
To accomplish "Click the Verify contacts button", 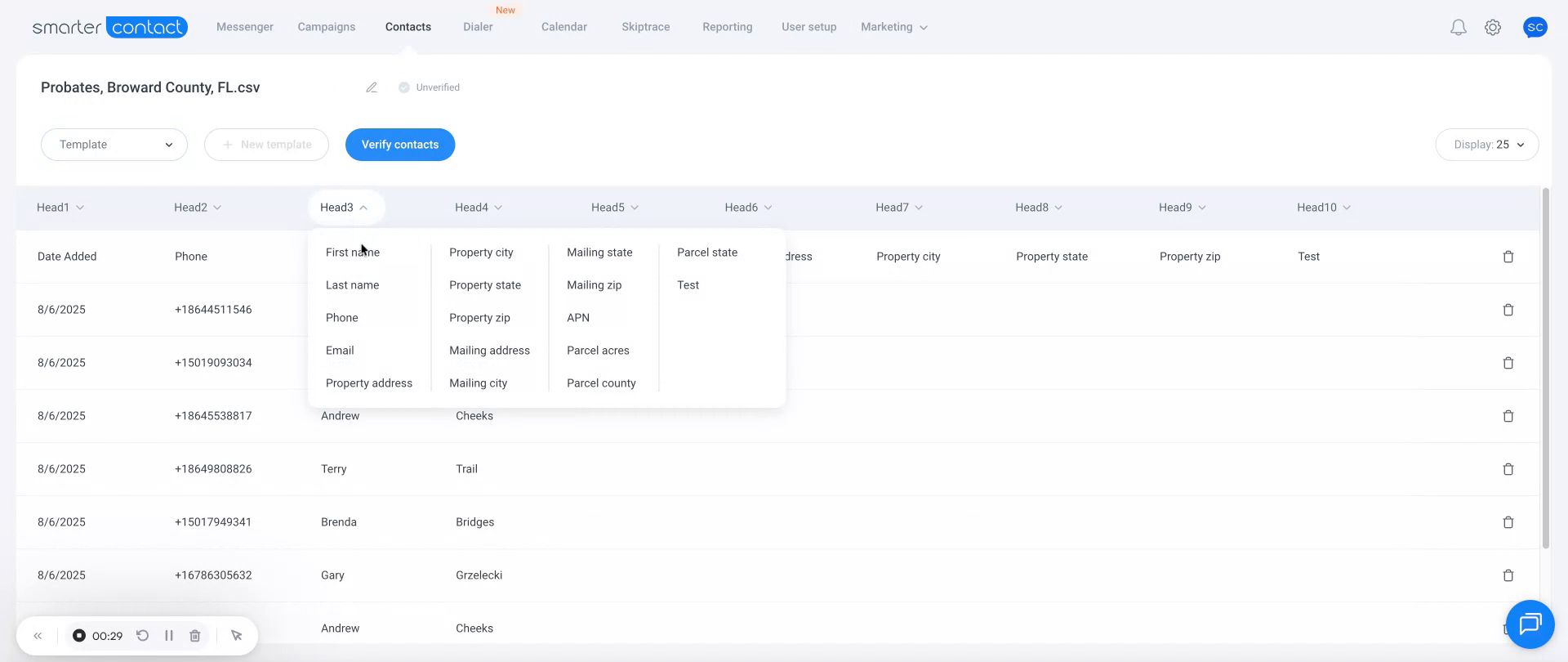I will pyautogui.click(x=400, y=145).
